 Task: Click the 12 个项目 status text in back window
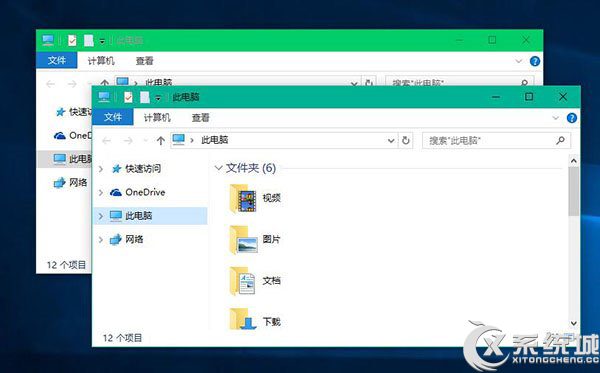[x=66, y=265]
